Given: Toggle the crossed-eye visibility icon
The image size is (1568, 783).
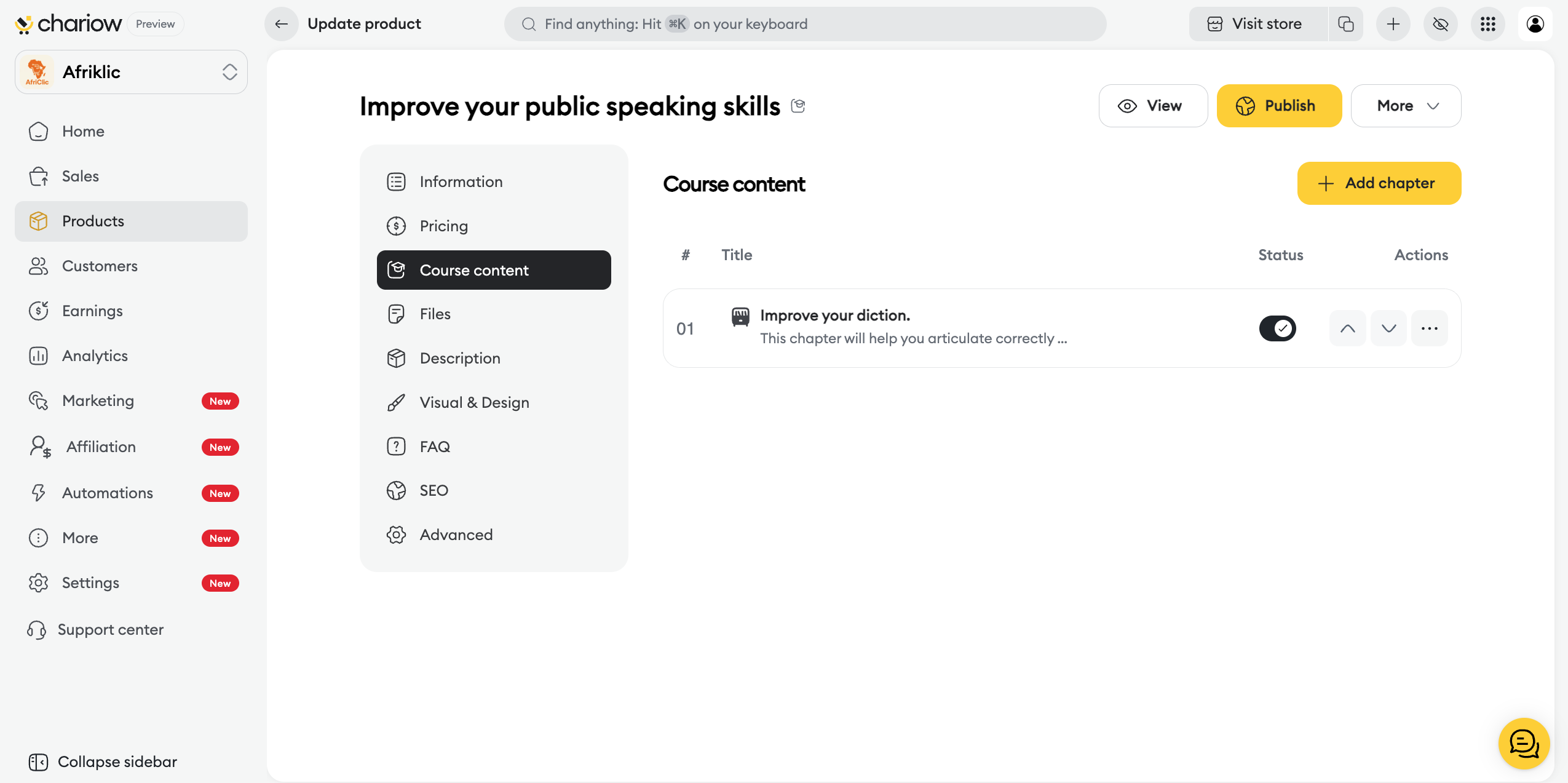Looking at the screenshot, I should [1440, 24].
